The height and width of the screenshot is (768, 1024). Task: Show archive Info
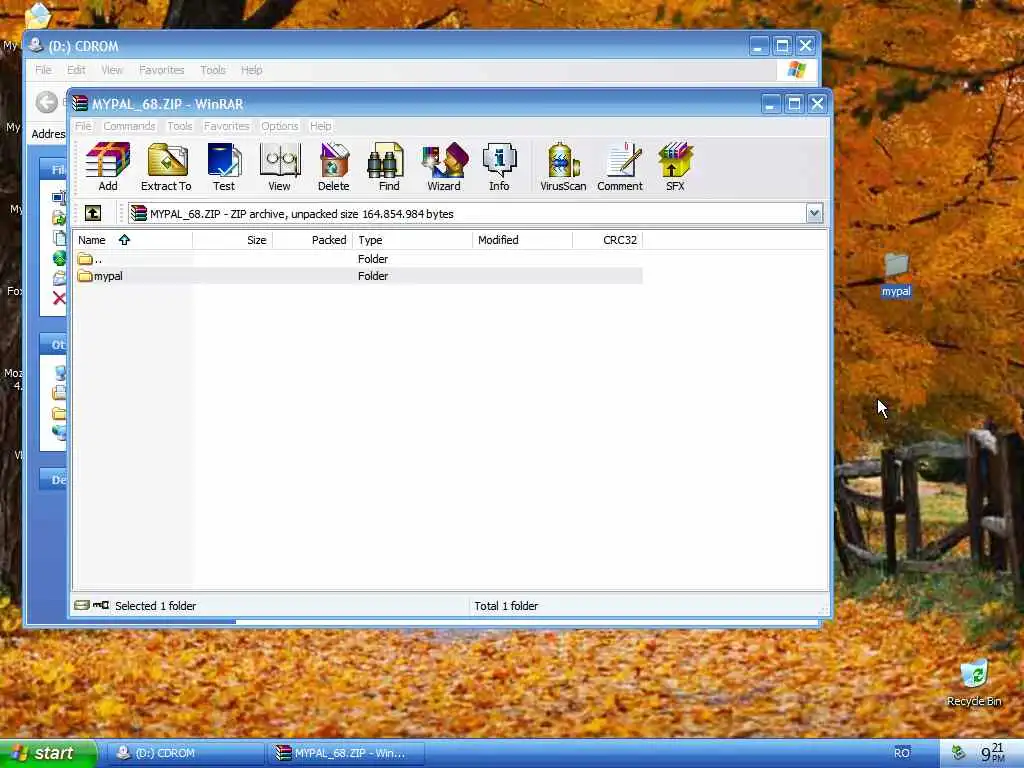499,167
